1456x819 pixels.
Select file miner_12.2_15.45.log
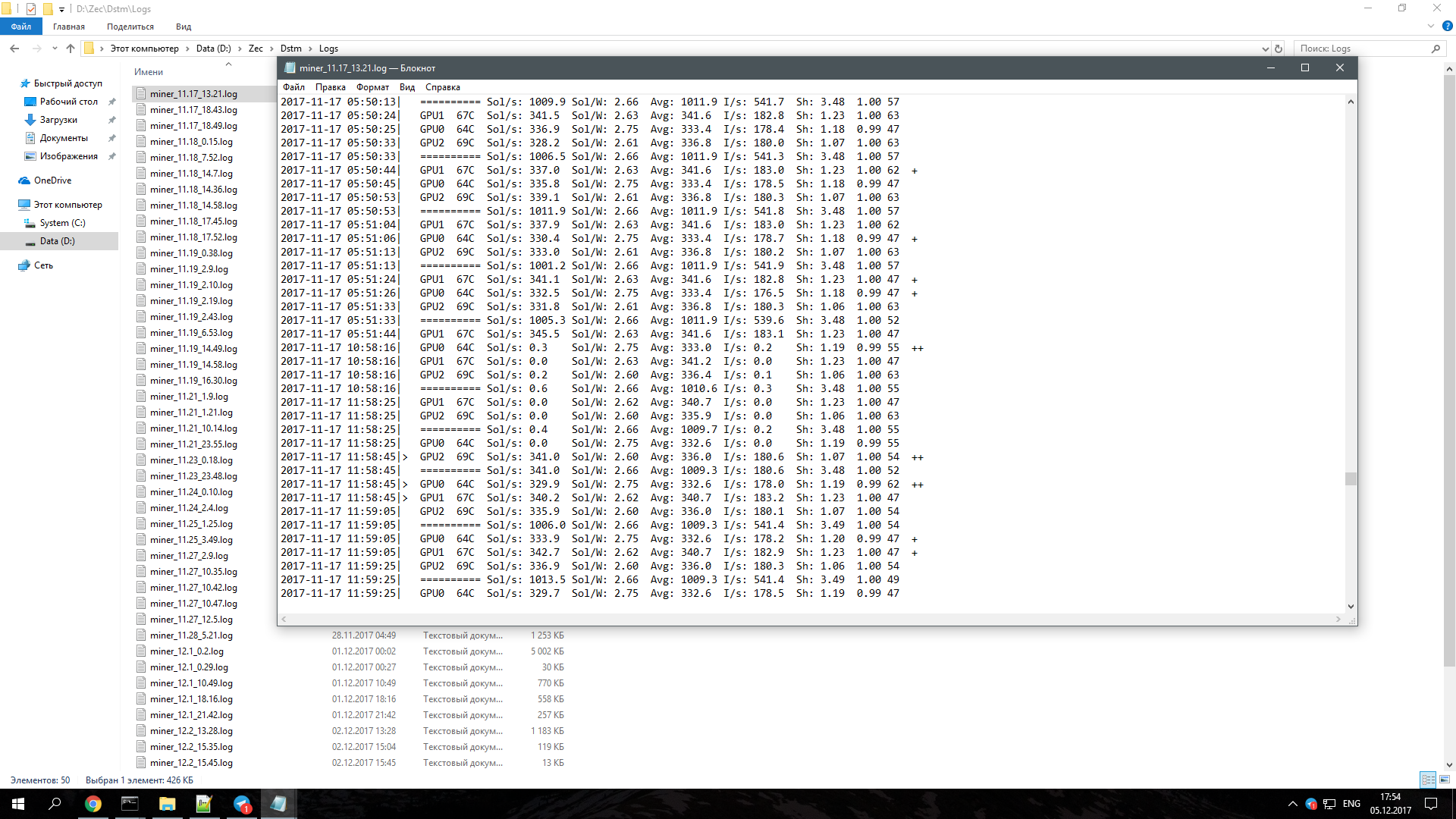191,763
